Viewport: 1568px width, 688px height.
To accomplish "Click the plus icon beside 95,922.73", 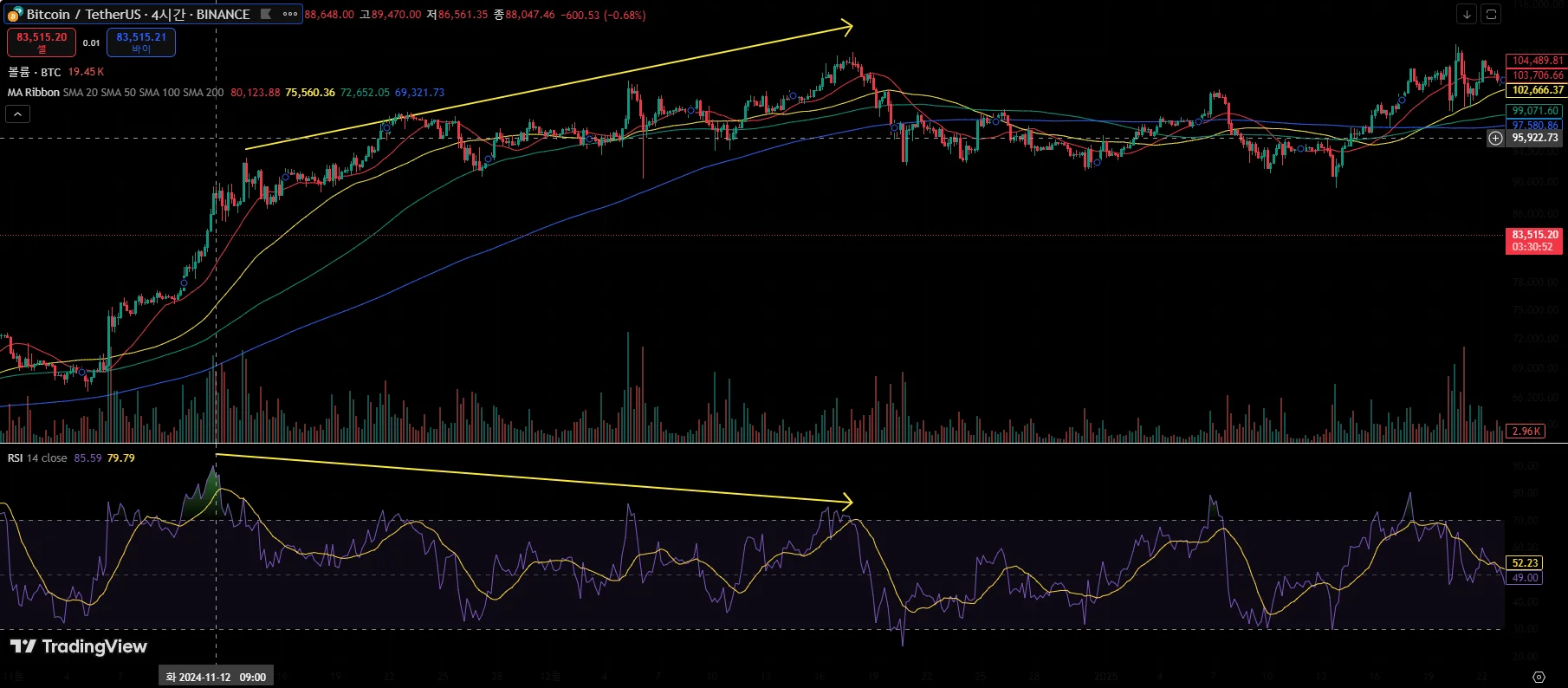I will (1496, 138).
